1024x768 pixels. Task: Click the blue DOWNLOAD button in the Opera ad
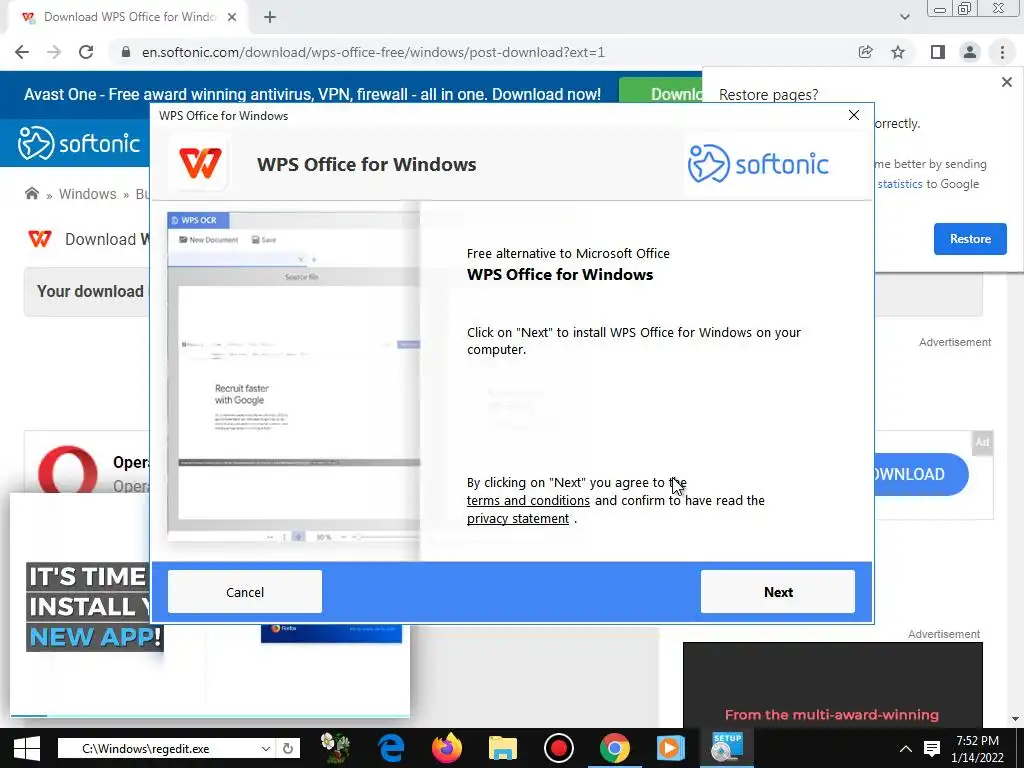[921, 474]
